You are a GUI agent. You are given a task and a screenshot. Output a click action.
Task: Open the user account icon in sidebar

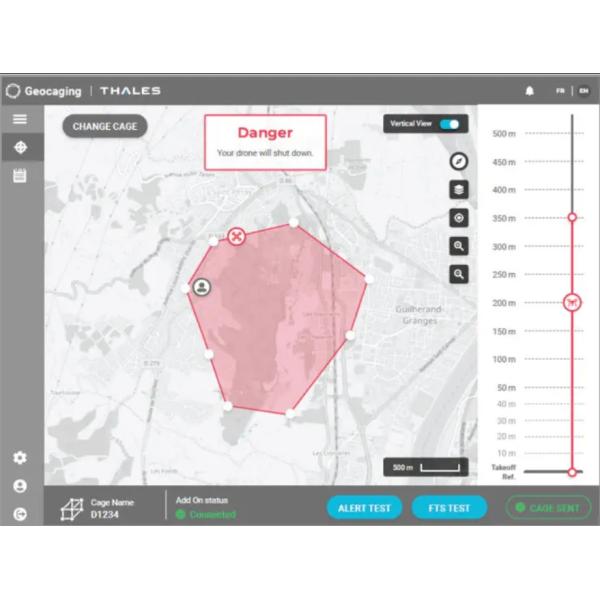point(20,486)
